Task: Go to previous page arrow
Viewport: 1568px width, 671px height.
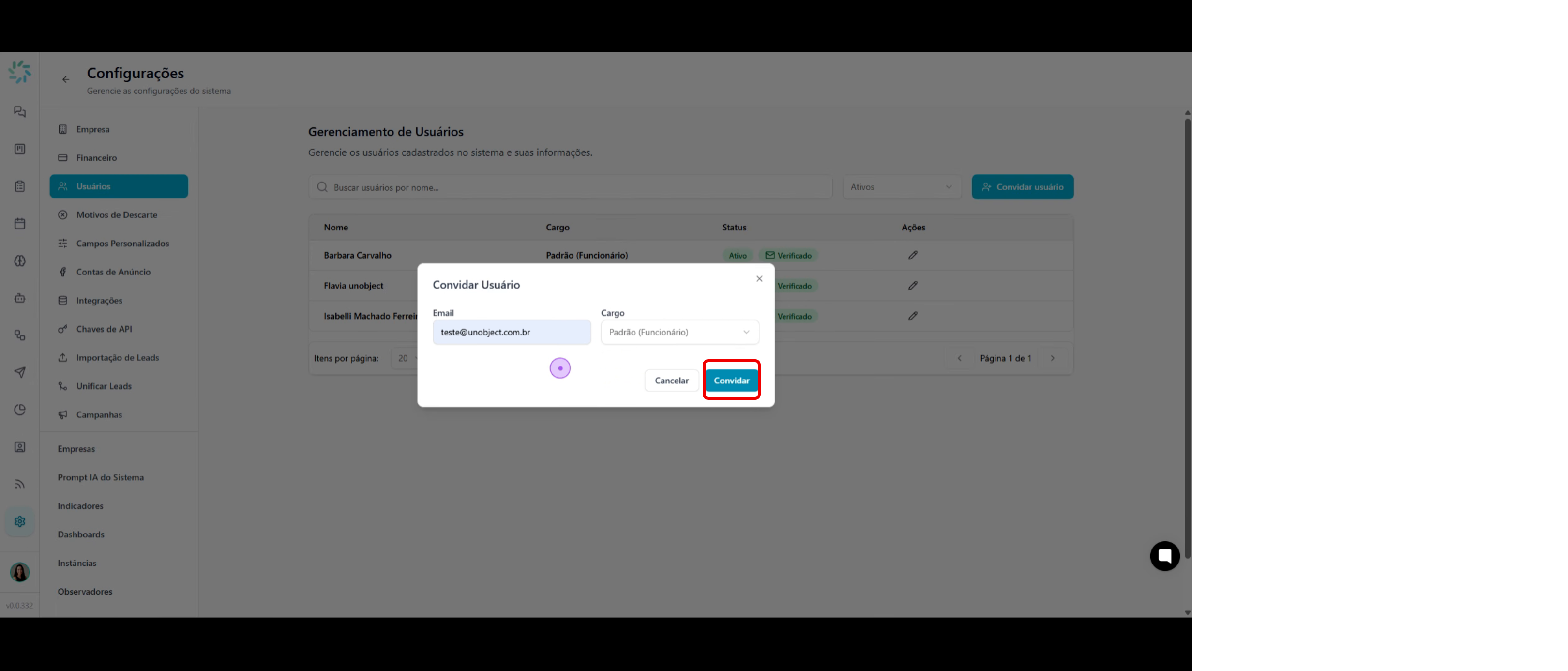Action: coord(959,358)
